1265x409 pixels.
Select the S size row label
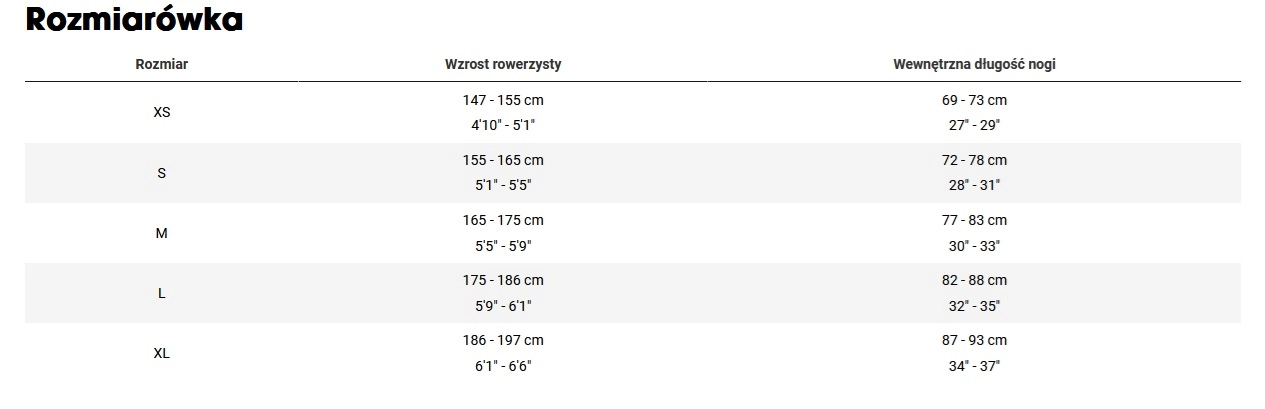[162, 173]
